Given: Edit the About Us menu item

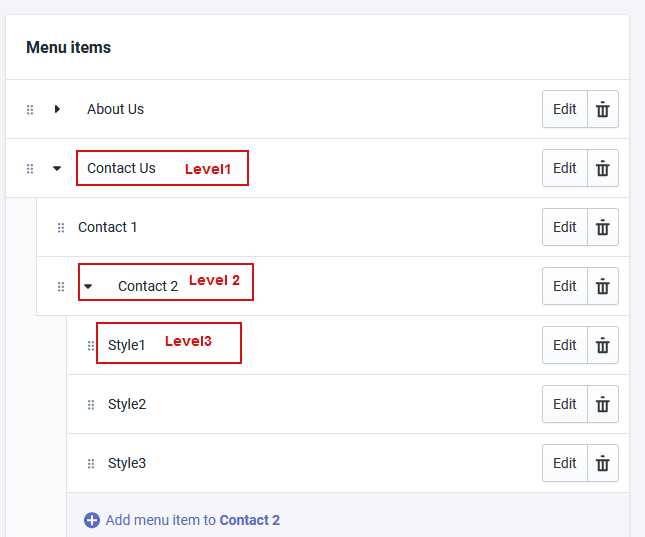Looking at the screenshot, I should coord(565,109).
